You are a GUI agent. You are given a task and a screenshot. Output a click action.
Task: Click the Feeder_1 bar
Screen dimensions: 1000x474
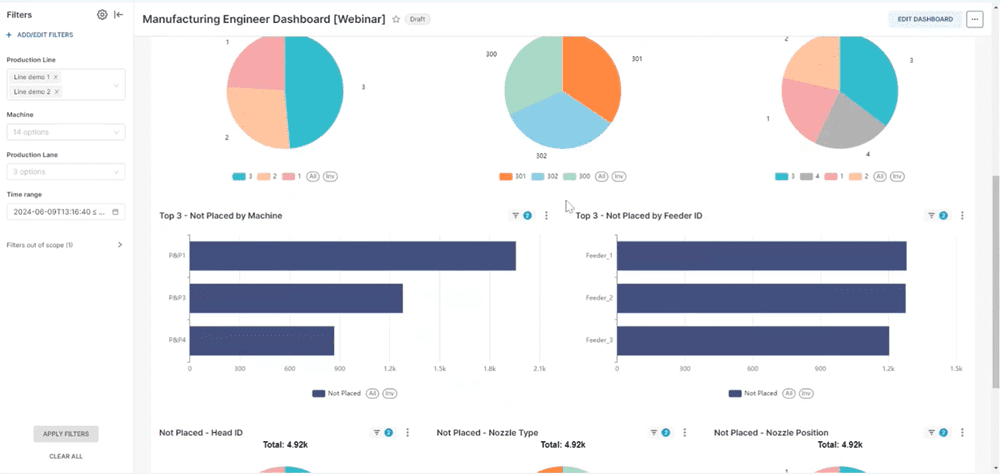761,256
